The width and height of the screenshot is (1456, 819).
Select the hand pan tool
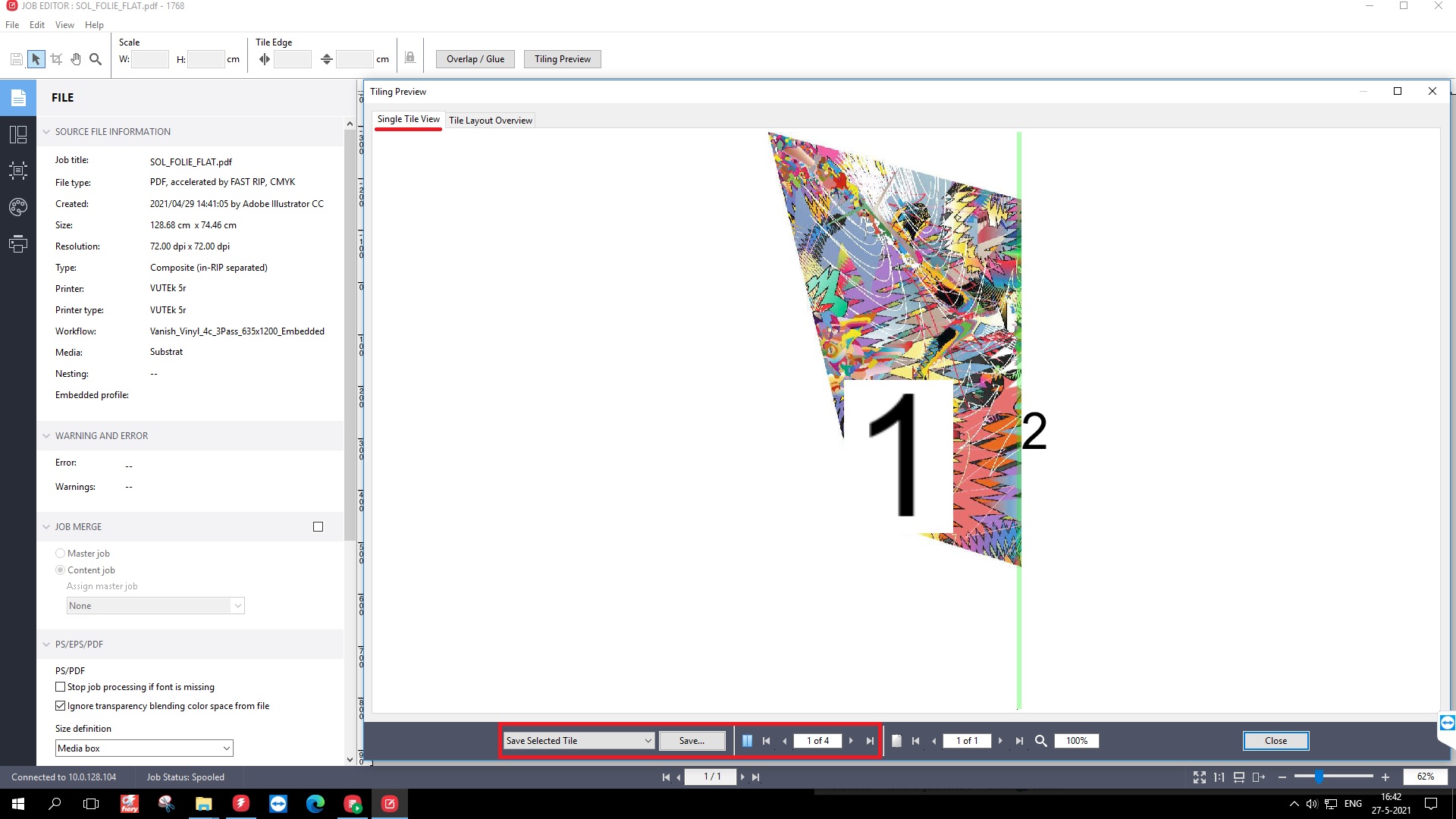76,59
